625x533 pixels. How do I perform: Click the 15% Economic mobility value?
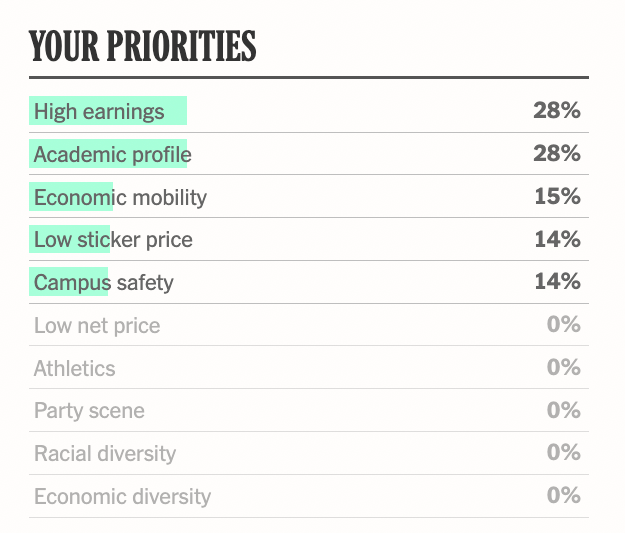(x=558, y=196)
